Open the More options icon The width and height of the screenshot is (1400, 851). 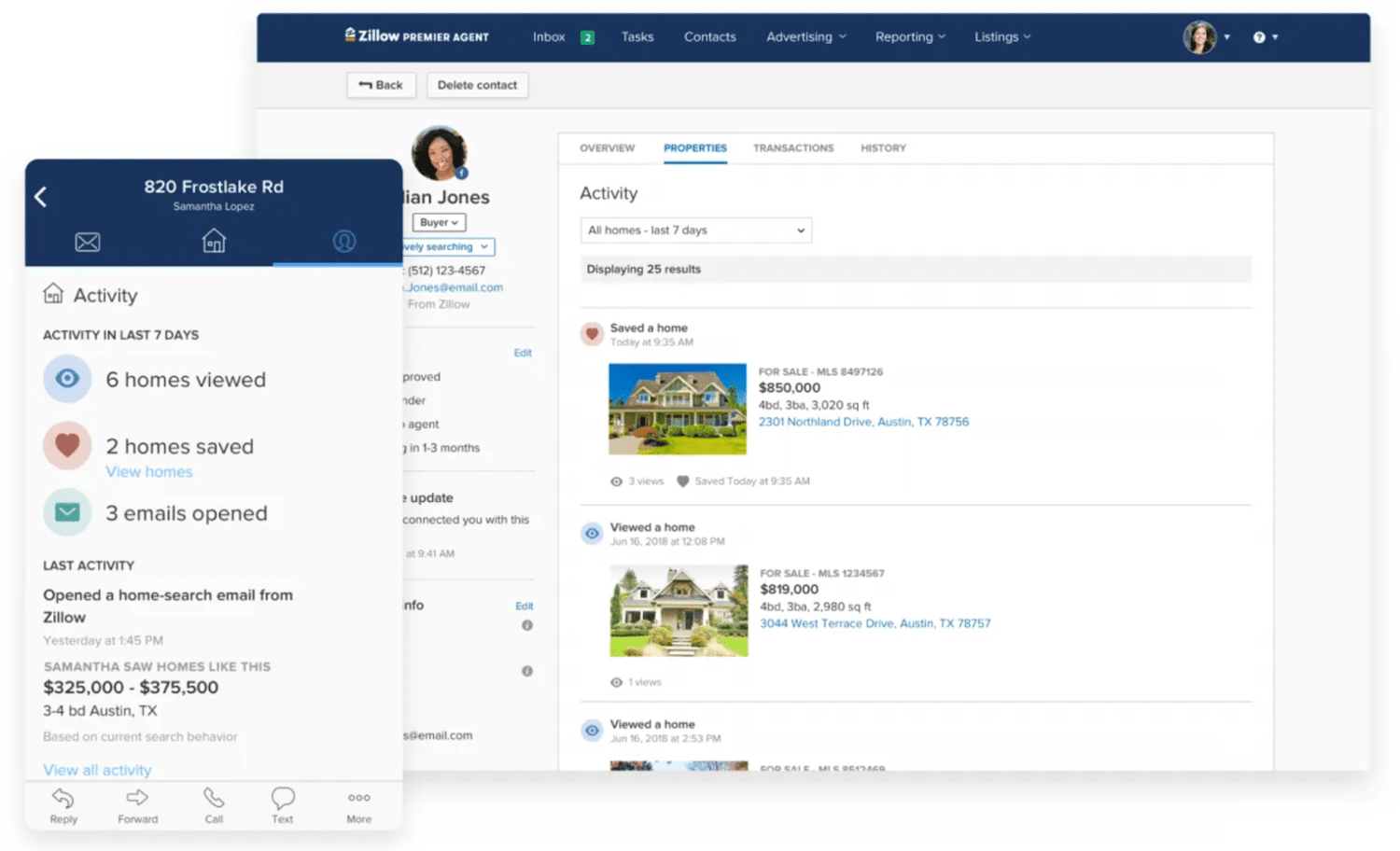(x=357, y=798)
